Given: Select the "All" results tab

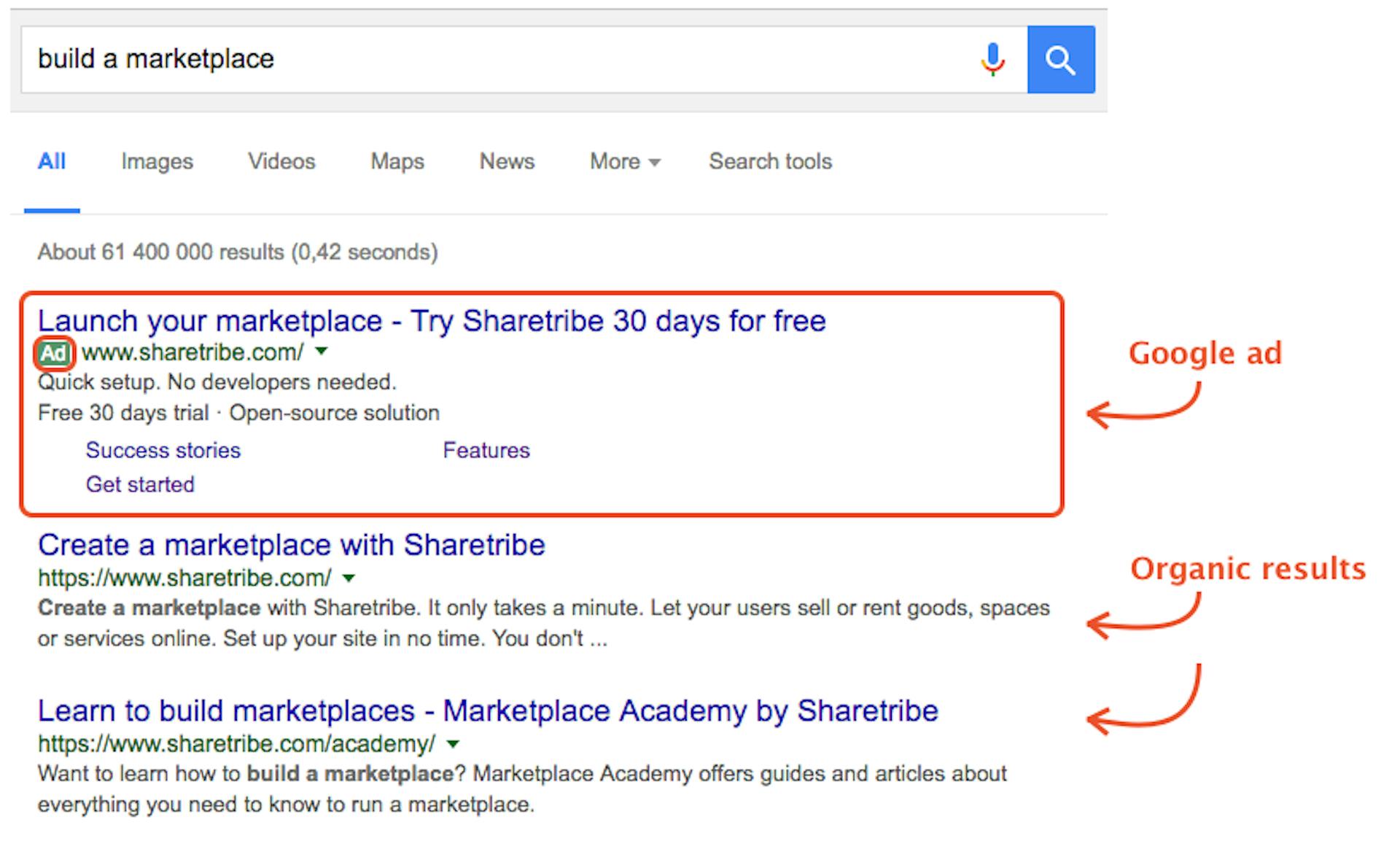Looking at the screenshot, I should [51, 162].
